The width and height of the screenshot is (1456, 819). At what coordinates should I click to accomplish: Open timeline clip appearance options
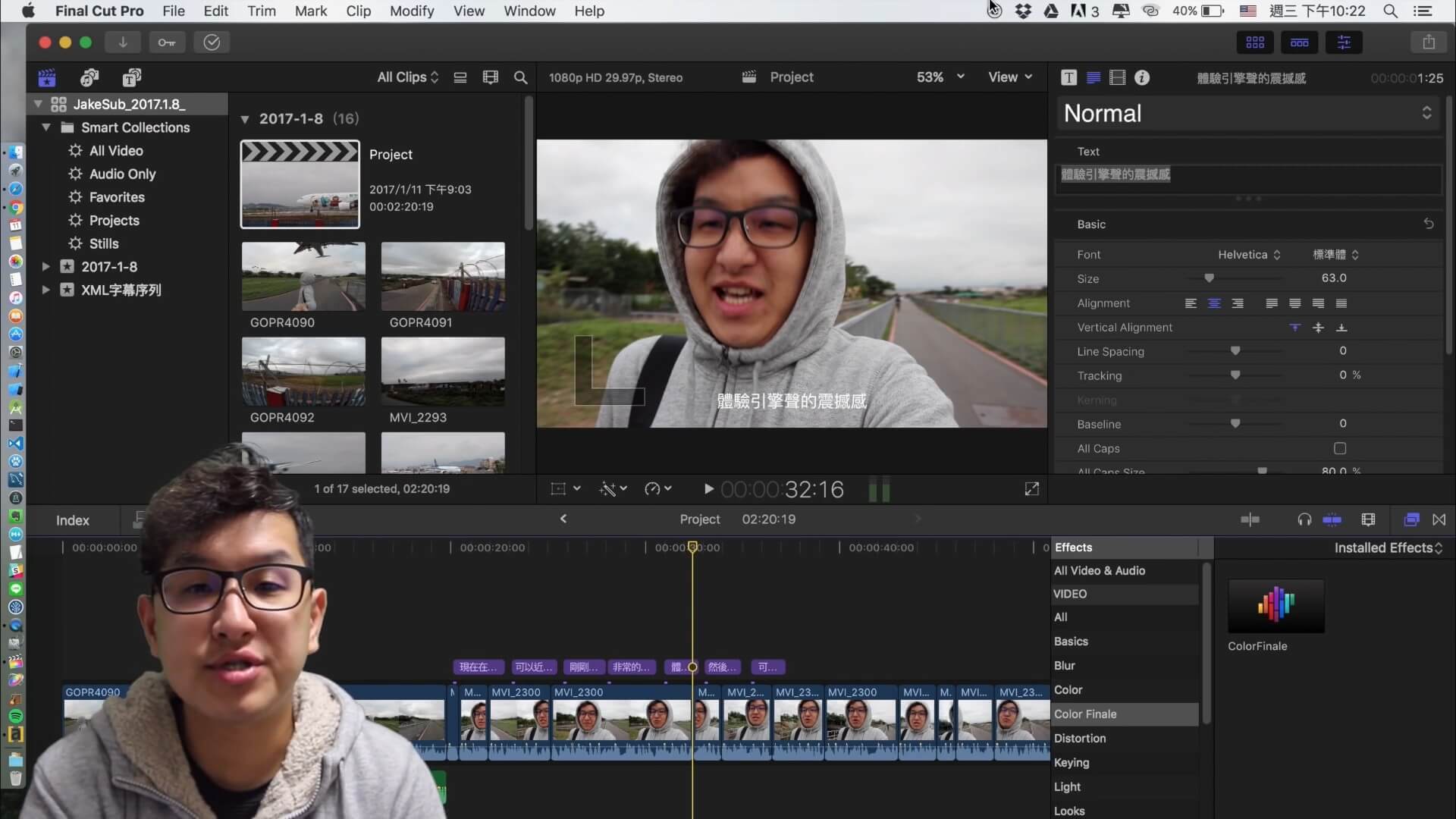tap(1368, 519)
